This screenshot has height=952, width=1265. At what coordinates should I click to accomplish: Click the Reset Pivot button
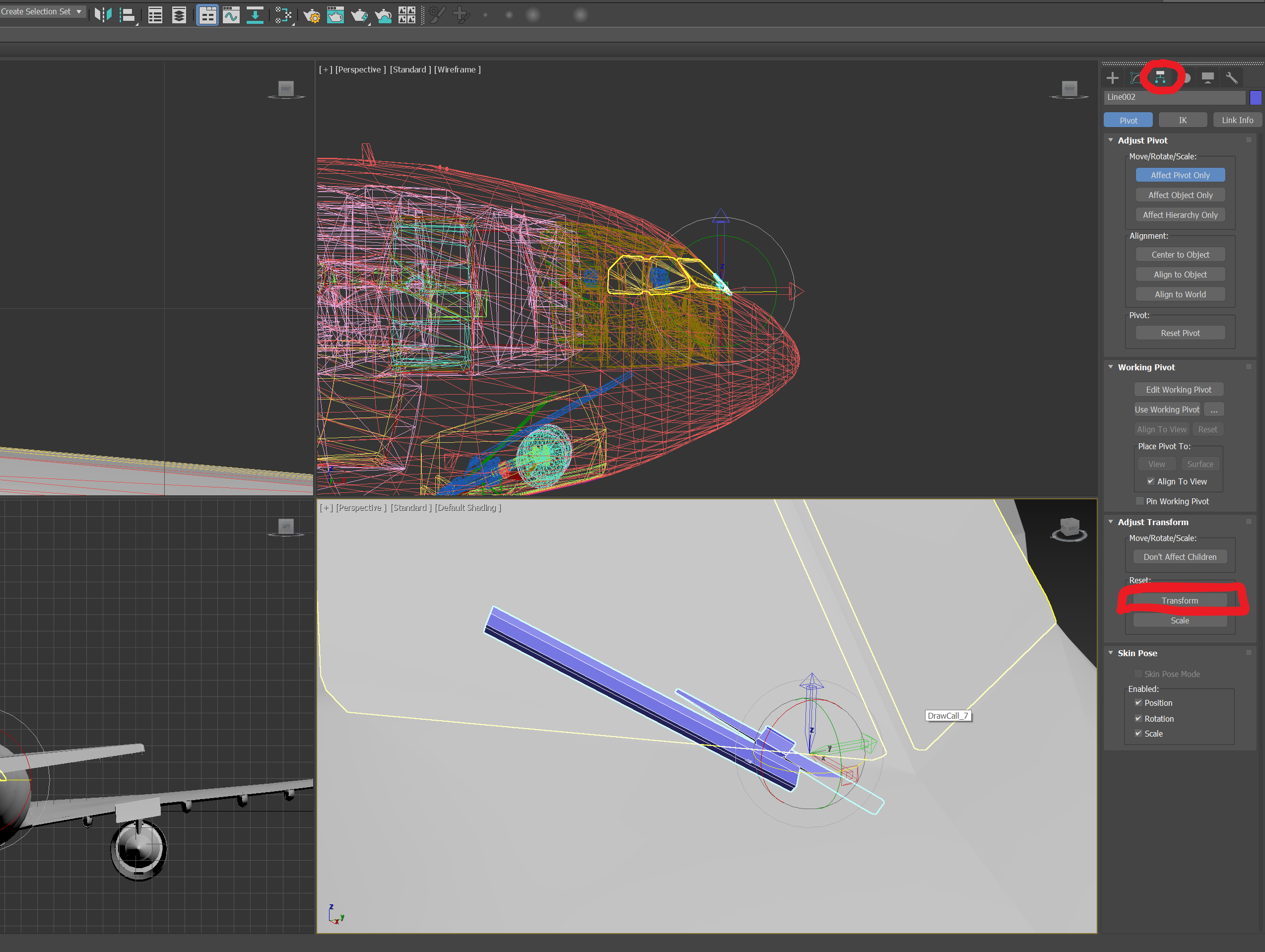(1180, 333)
